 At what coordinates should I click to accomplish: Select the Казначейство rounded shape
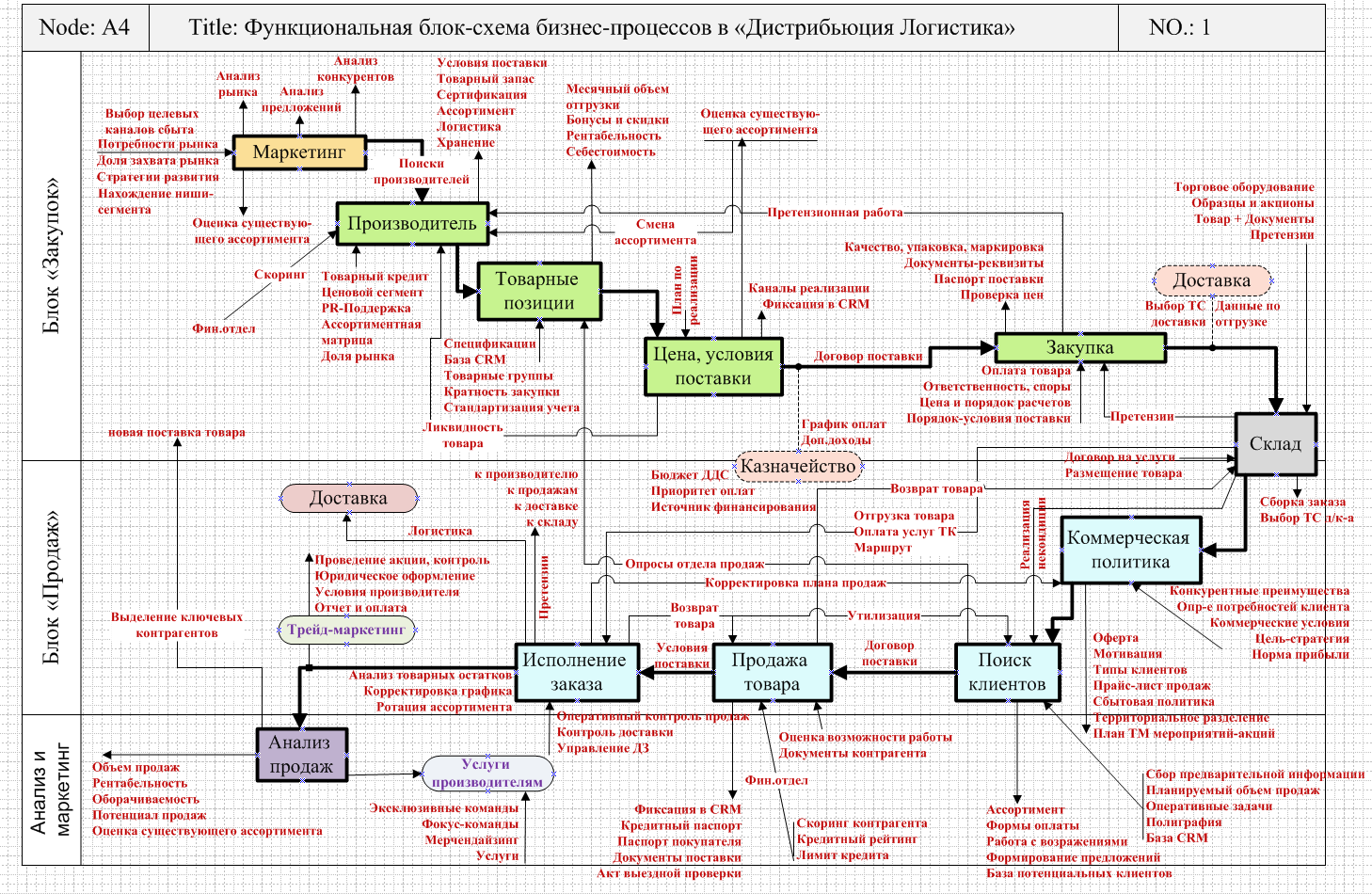tap(798, 466)
